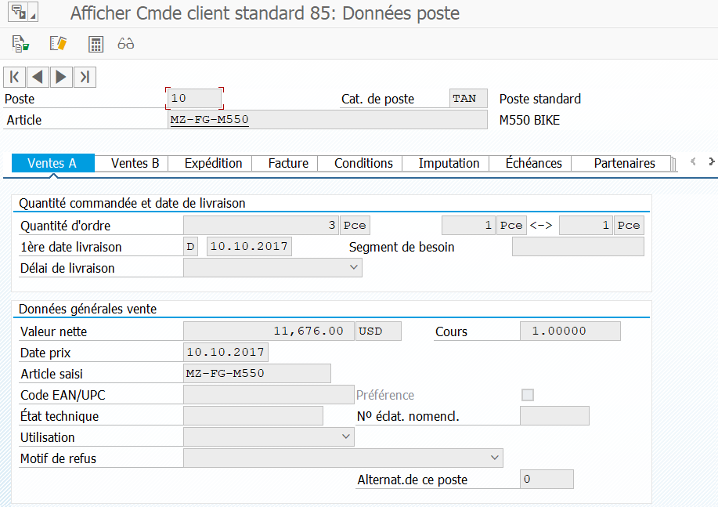Viewport: 718px width, 508px height.
Task: Expand the Délai de livraison dropdown
Action: point(354,268)
